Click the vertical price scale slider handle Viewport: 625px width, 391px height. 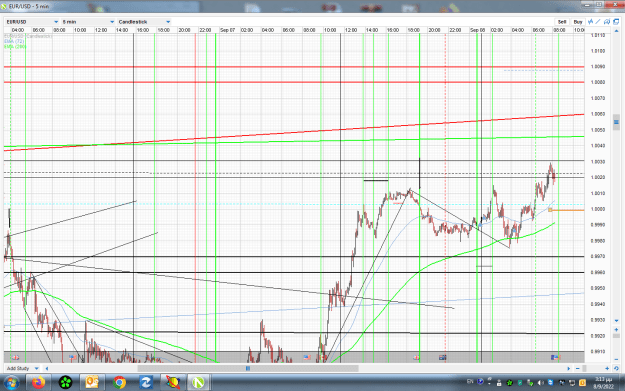point(616,122)
